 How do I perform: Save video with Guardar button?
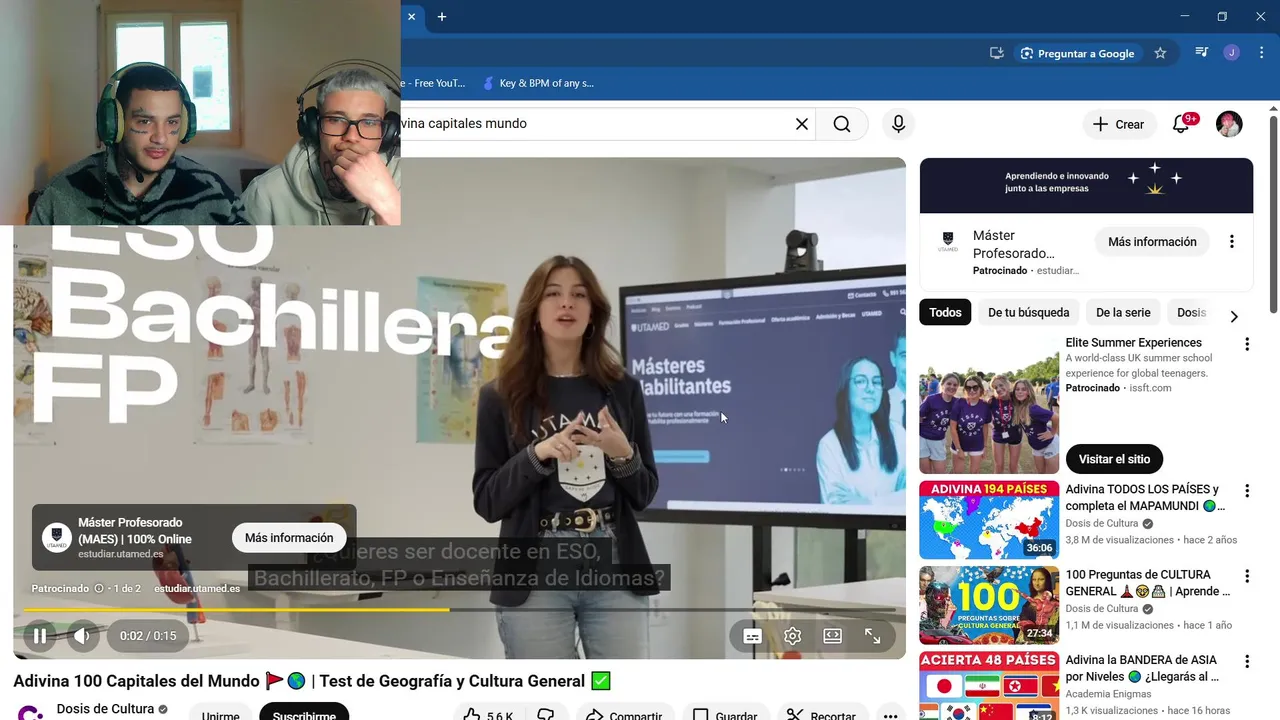coord(726,715)
